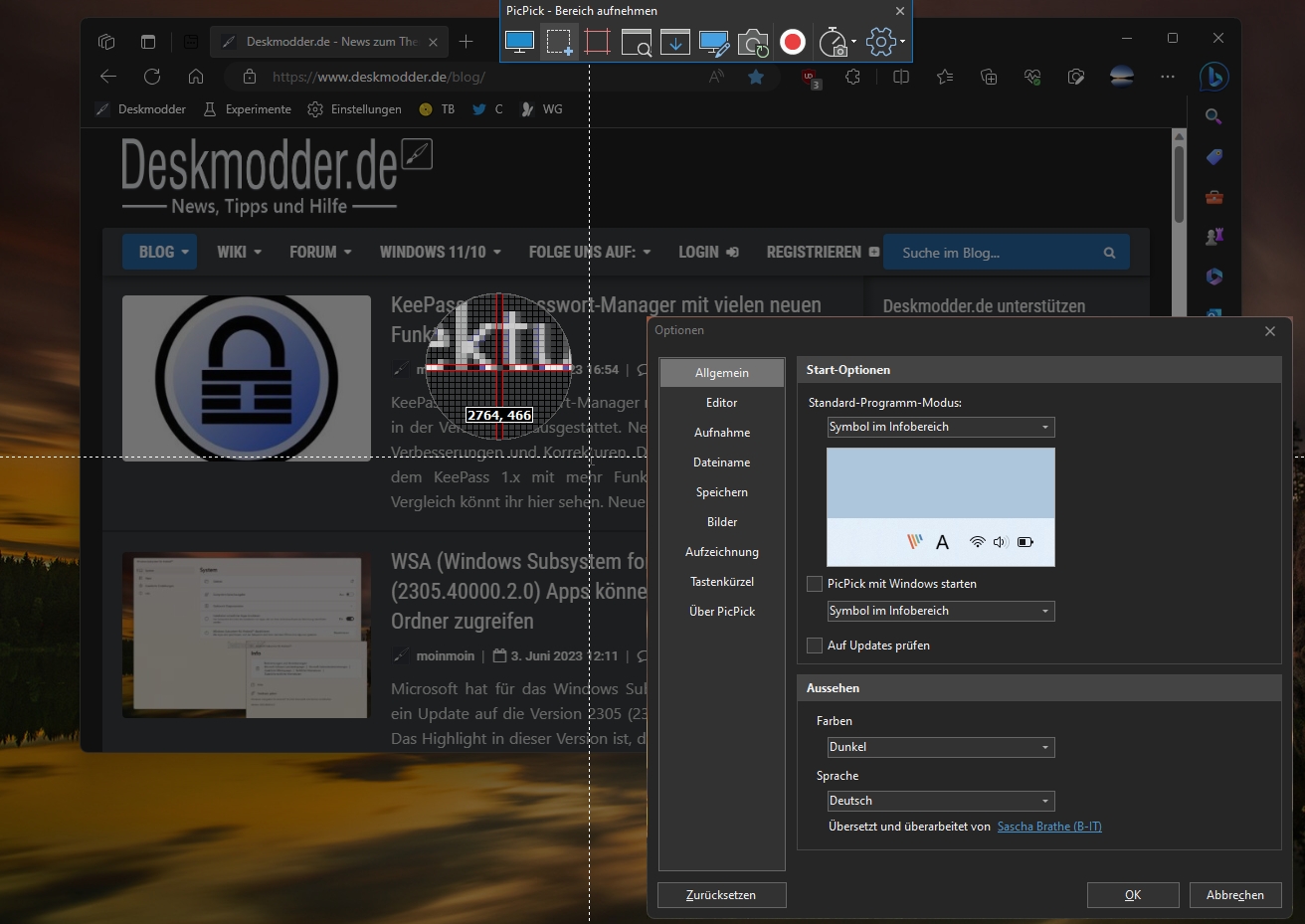
Task: Close the PicPick capture toolbar
Action: [x=900, y=11]
